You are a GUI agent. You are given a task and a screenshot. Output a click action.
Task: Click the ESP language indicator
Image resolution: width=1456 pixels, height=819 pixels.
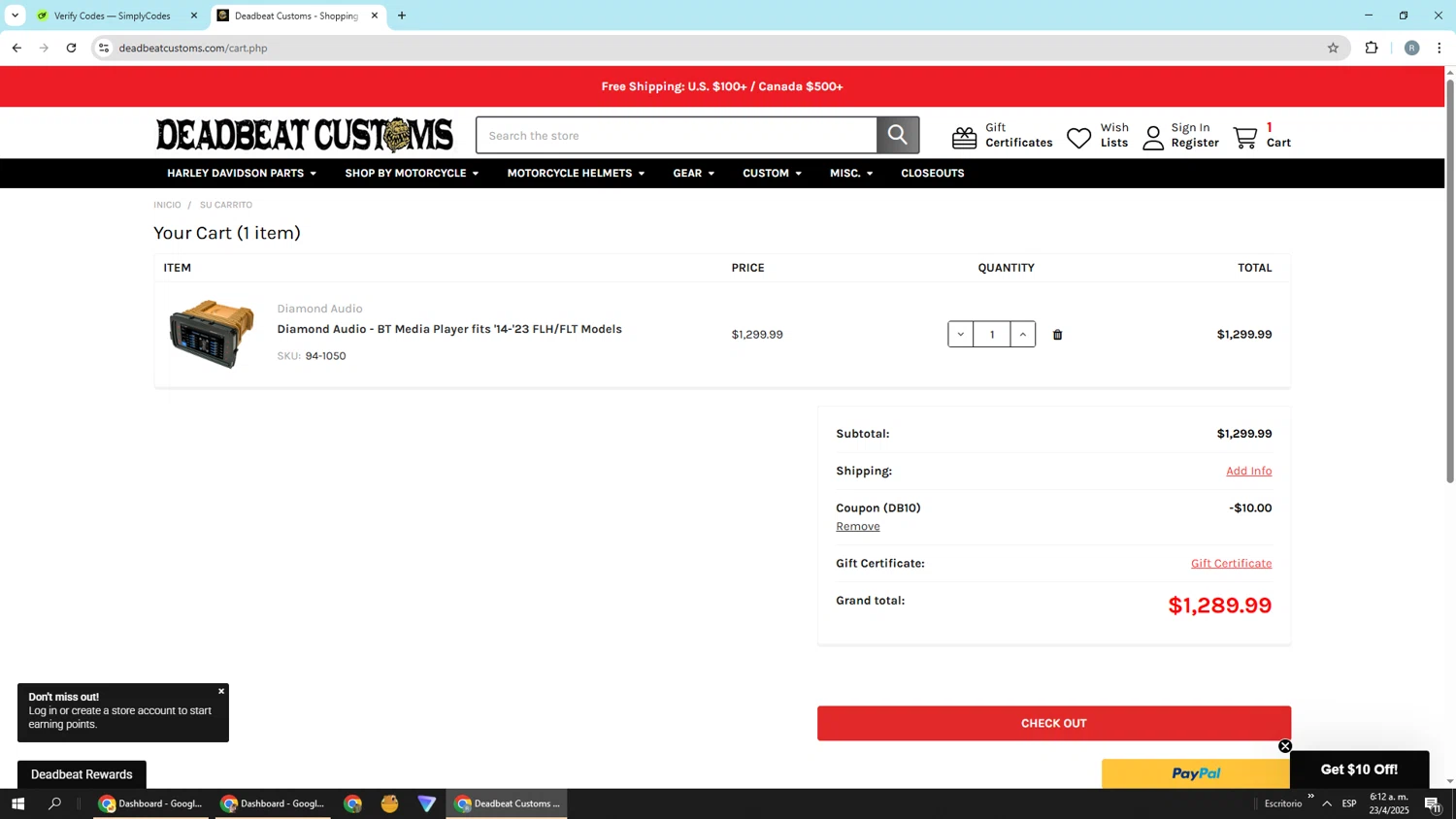coord(1349,803)
